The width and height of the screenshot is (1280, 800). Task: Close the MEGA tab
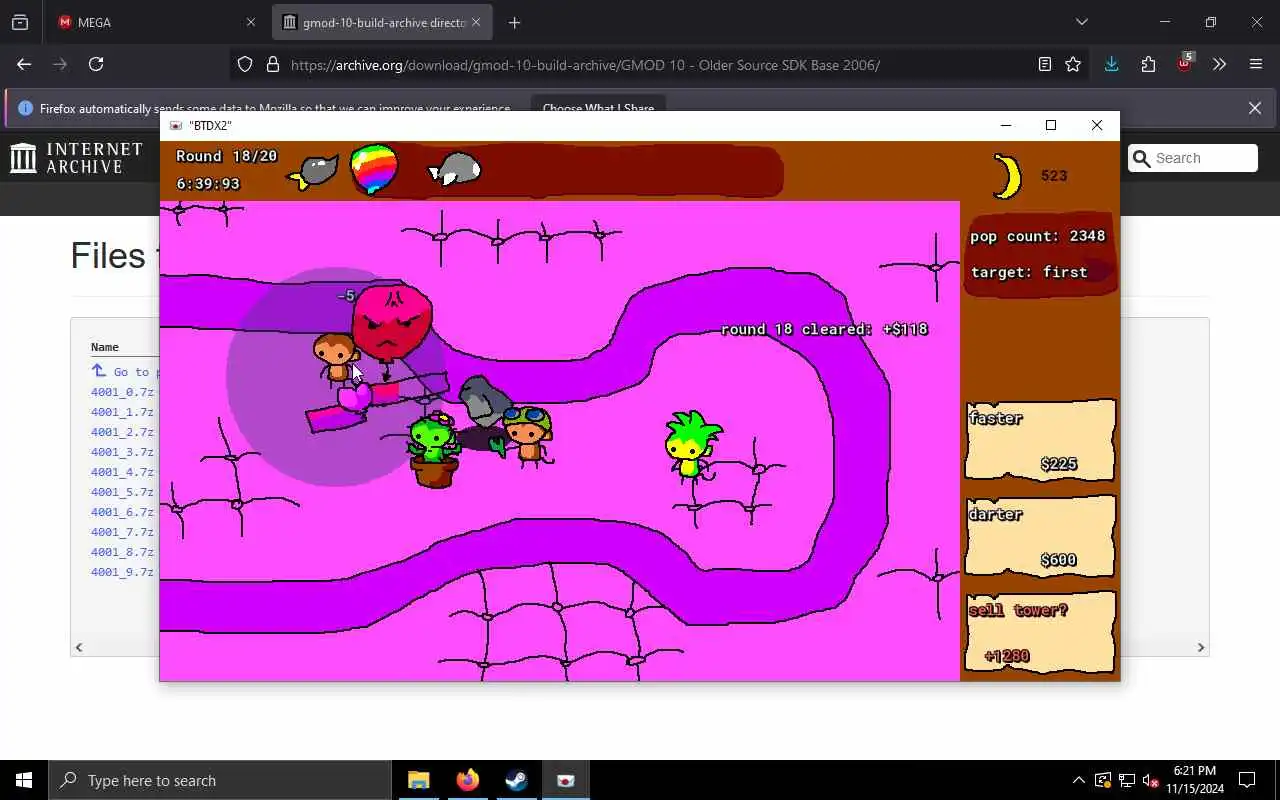[x=251, y=22]
